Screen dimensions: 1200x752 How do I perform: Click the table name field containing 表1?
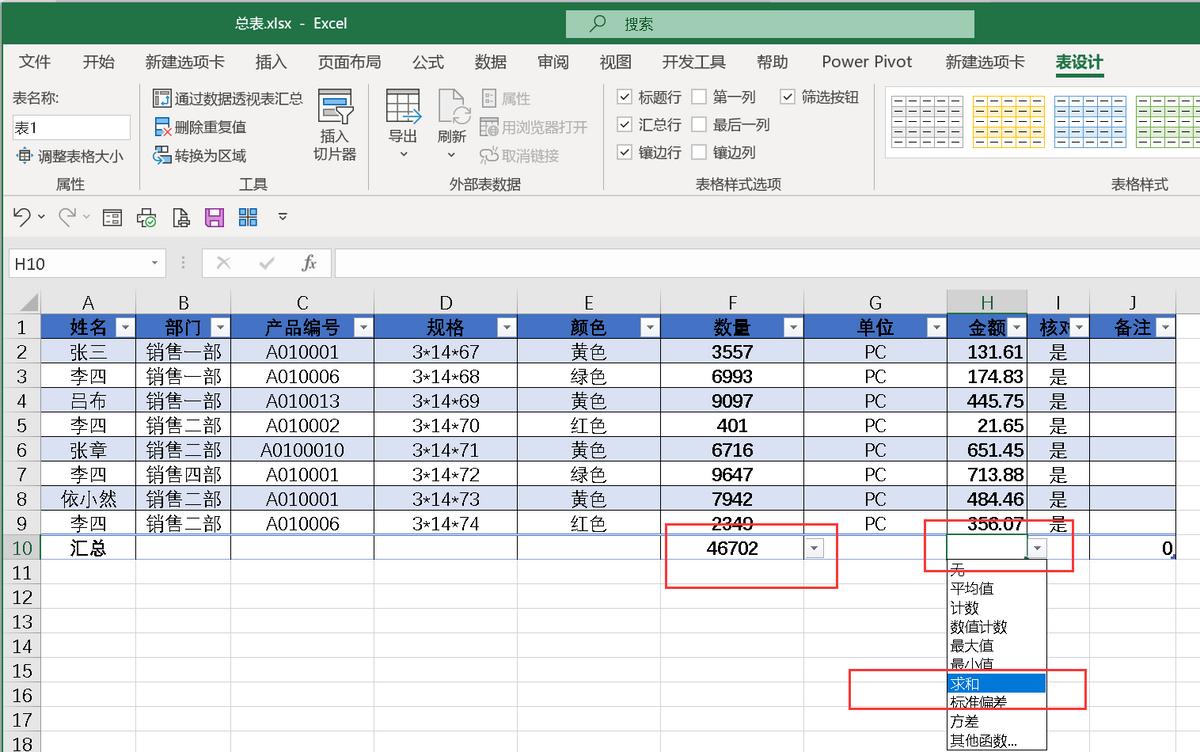pos(71,127)
